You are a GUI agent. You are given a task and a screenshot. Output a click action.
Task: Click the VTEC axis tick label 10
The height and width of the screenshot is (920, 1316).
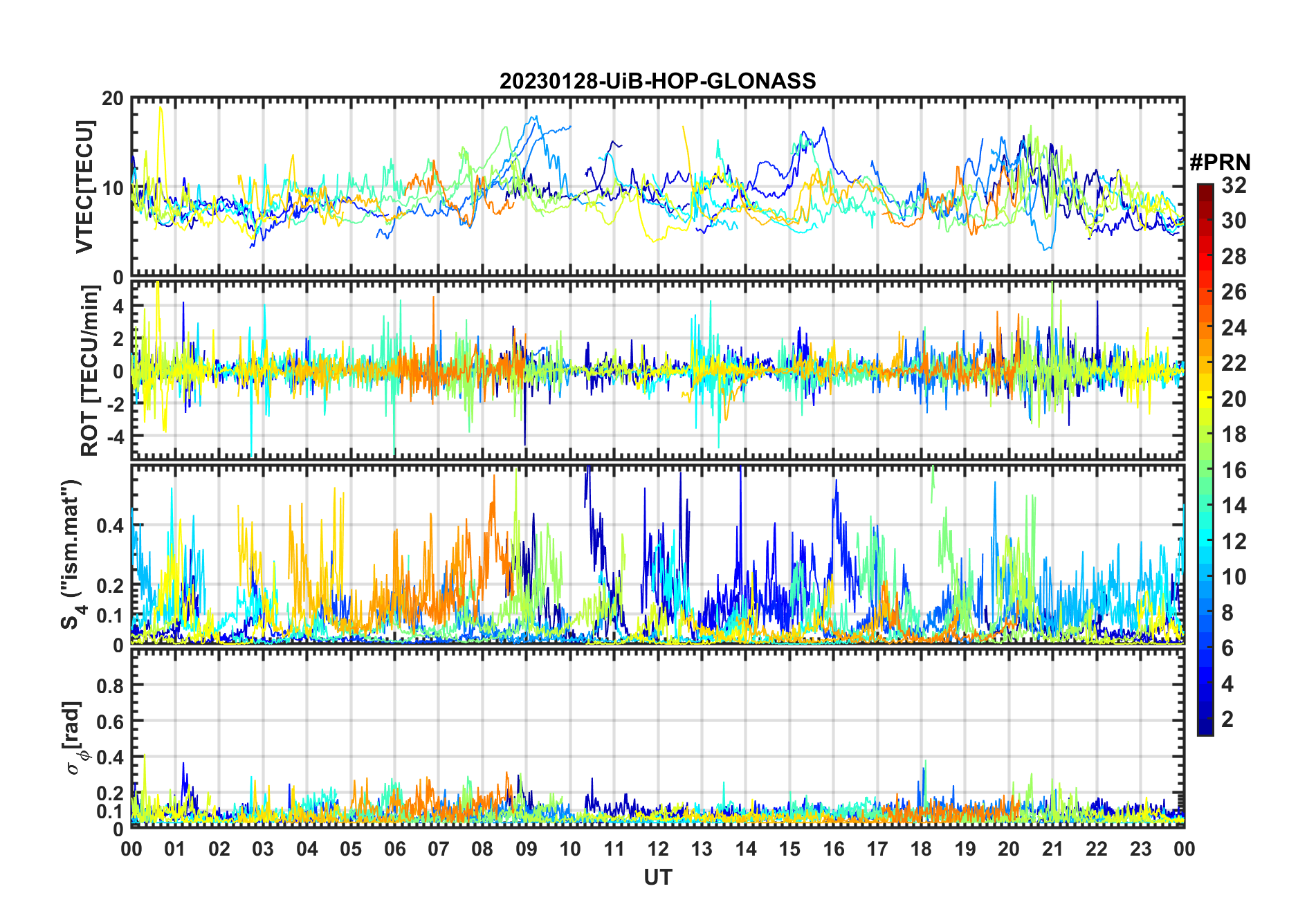coord(113,187)
